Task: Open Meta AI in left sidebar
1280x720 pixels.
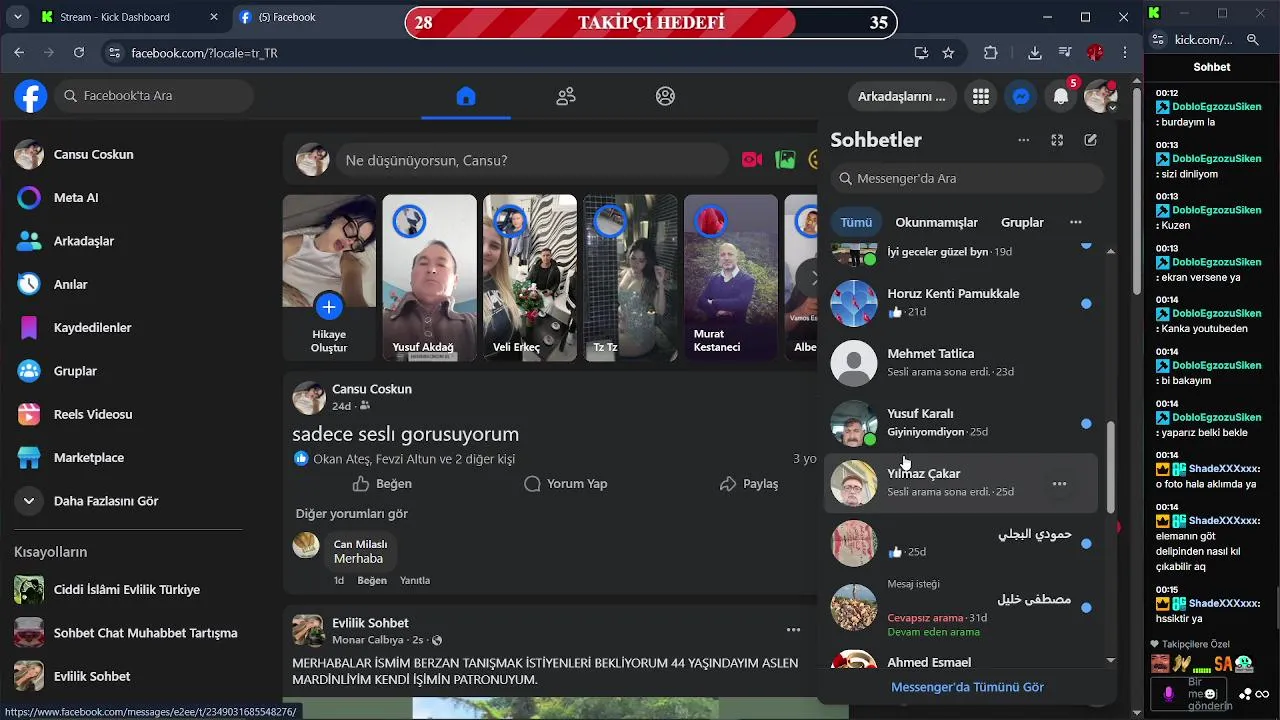Action: (128, 197)
